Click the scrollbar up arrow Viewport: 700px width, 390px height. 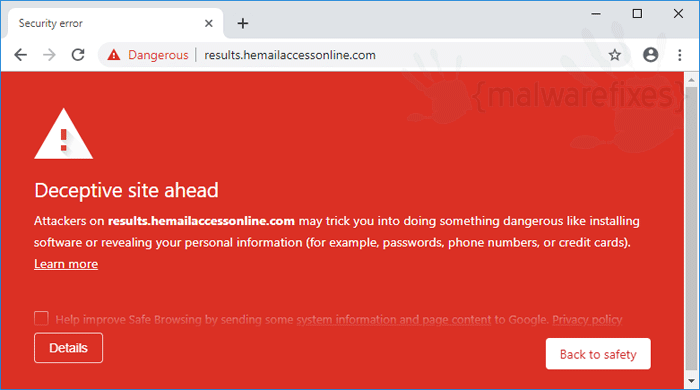click(x=692, y=80)
